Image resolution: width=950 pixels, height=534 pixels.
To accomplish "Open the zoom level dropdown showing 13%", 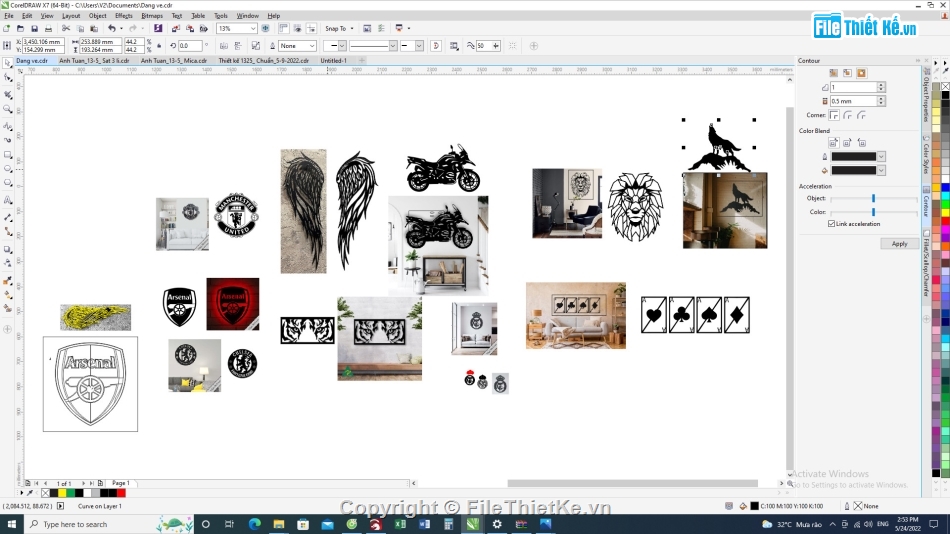I will click(253, 28).
